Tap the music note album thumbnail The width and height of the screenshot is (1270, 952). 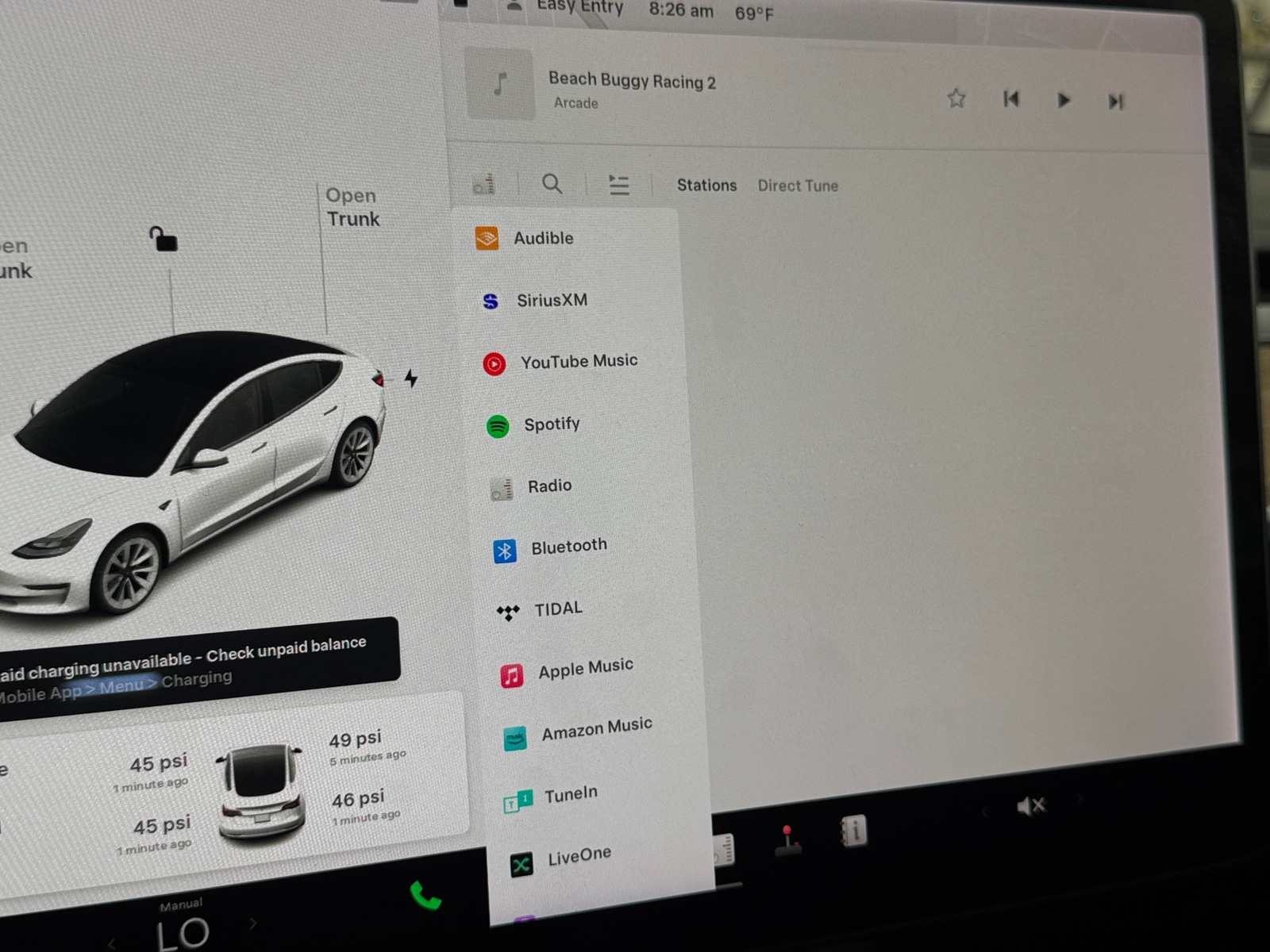(500, 83)
